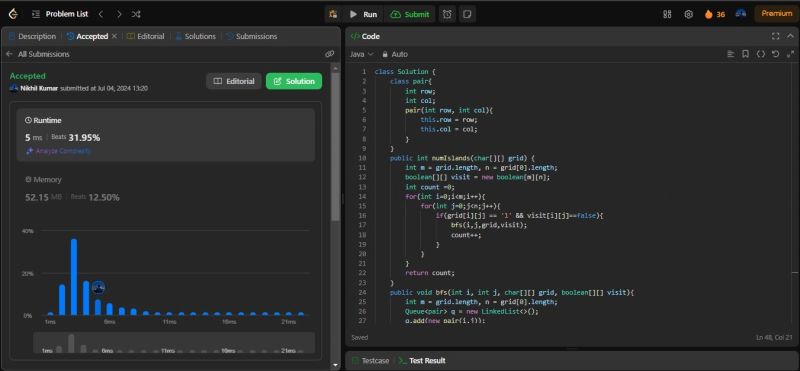The image size is (800, 371).
Task: Select the Runtime stats card
Action: (x=166, y=135)
